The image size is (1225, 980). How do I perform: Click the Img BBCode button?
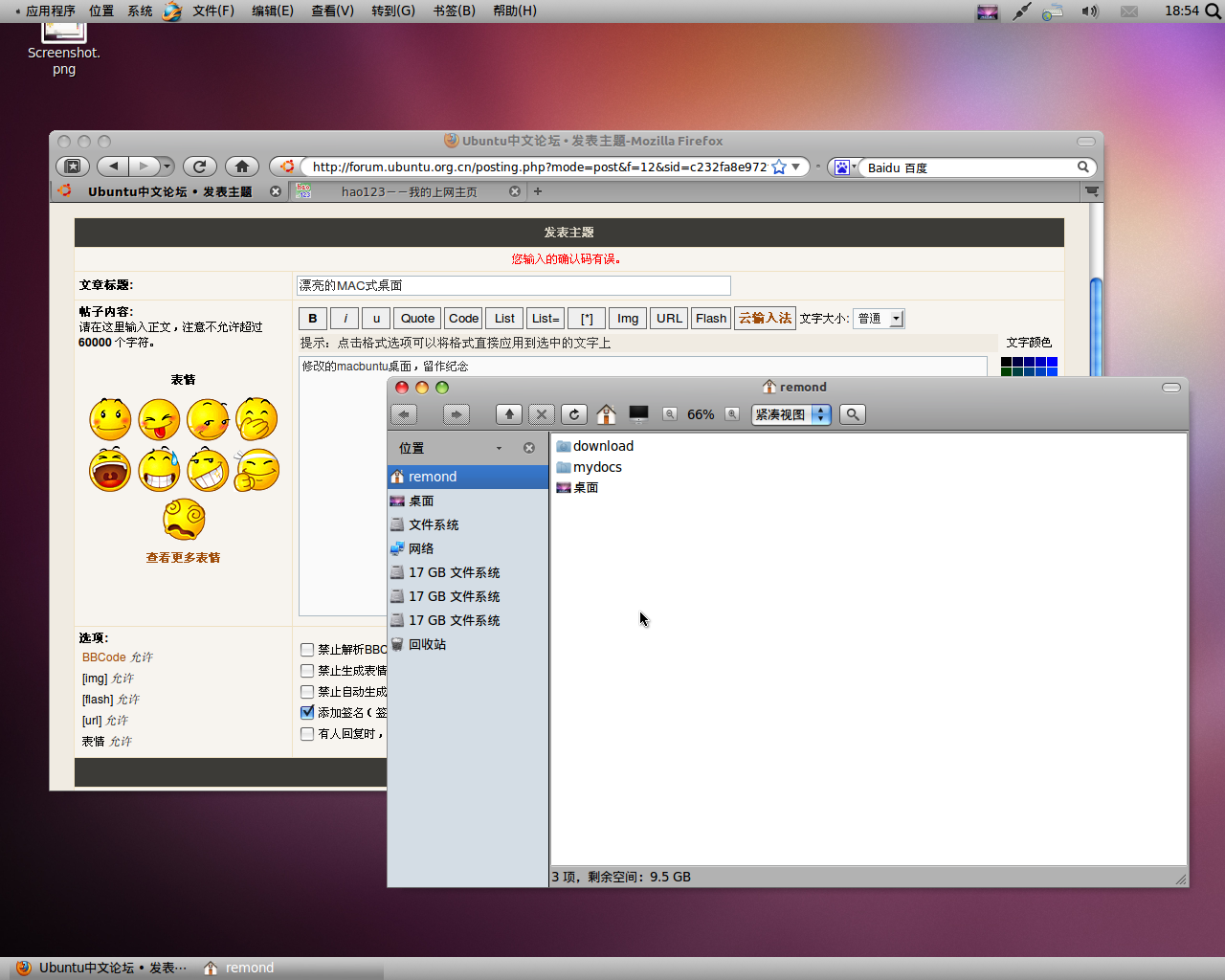click(x=628, y=319)
